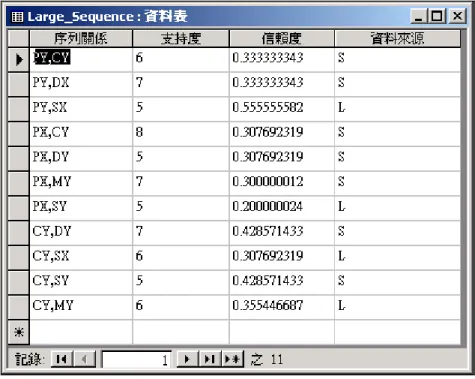Click the 信賴度 column header
The height and width of the screenshot is (379, 475).
click(x=282, y=38)
